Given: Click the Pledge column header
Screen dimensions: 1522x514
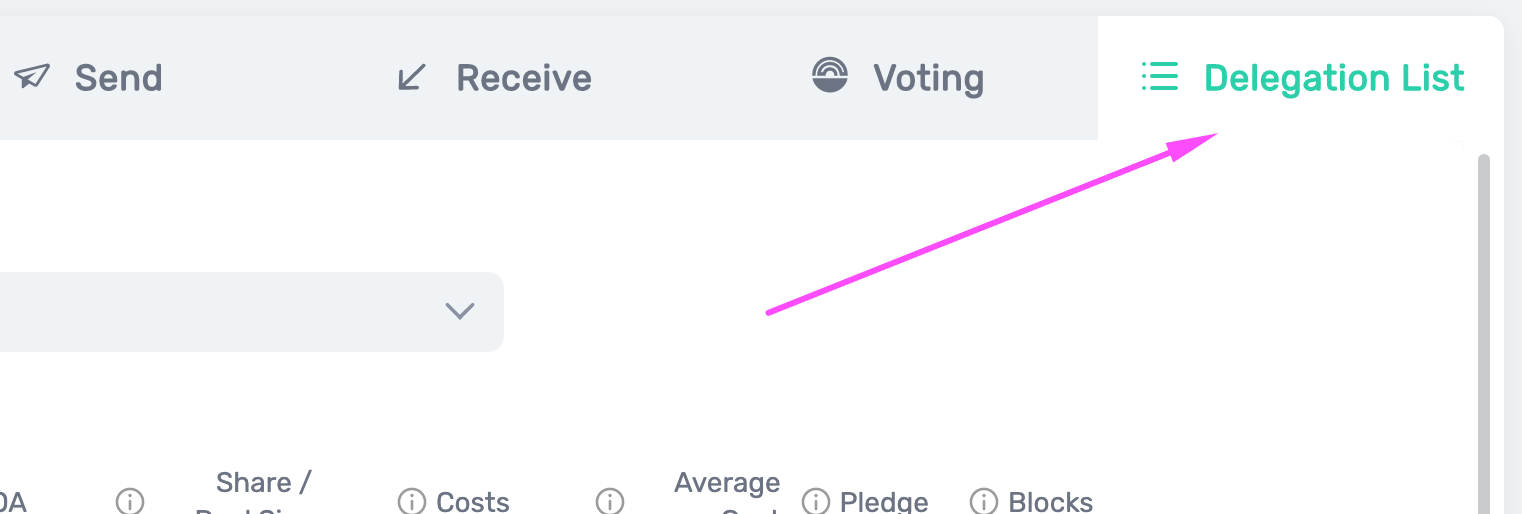Looking at the screenshot, I should pos(884,501).
